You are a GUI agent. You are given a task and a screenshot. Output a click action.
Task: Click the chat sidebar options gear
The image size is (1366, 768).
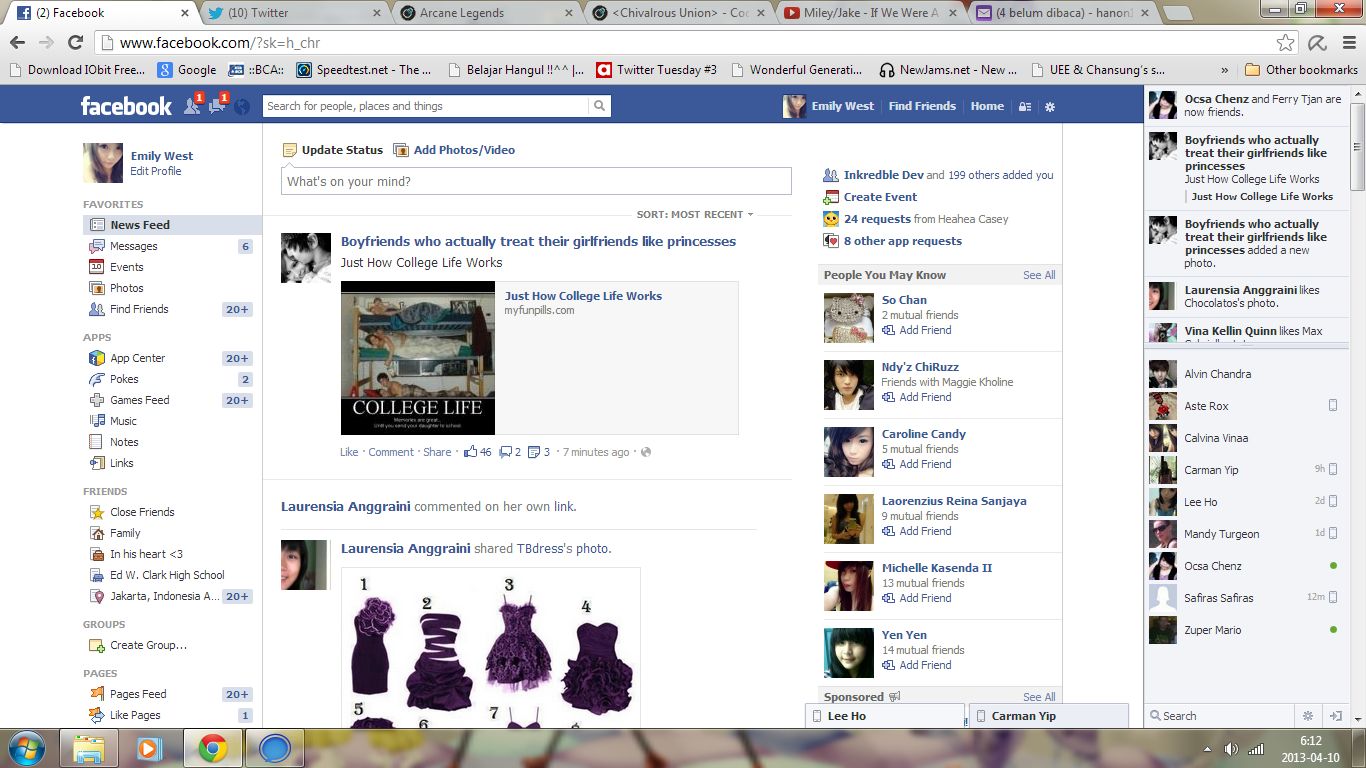[x=1307, y=716]
